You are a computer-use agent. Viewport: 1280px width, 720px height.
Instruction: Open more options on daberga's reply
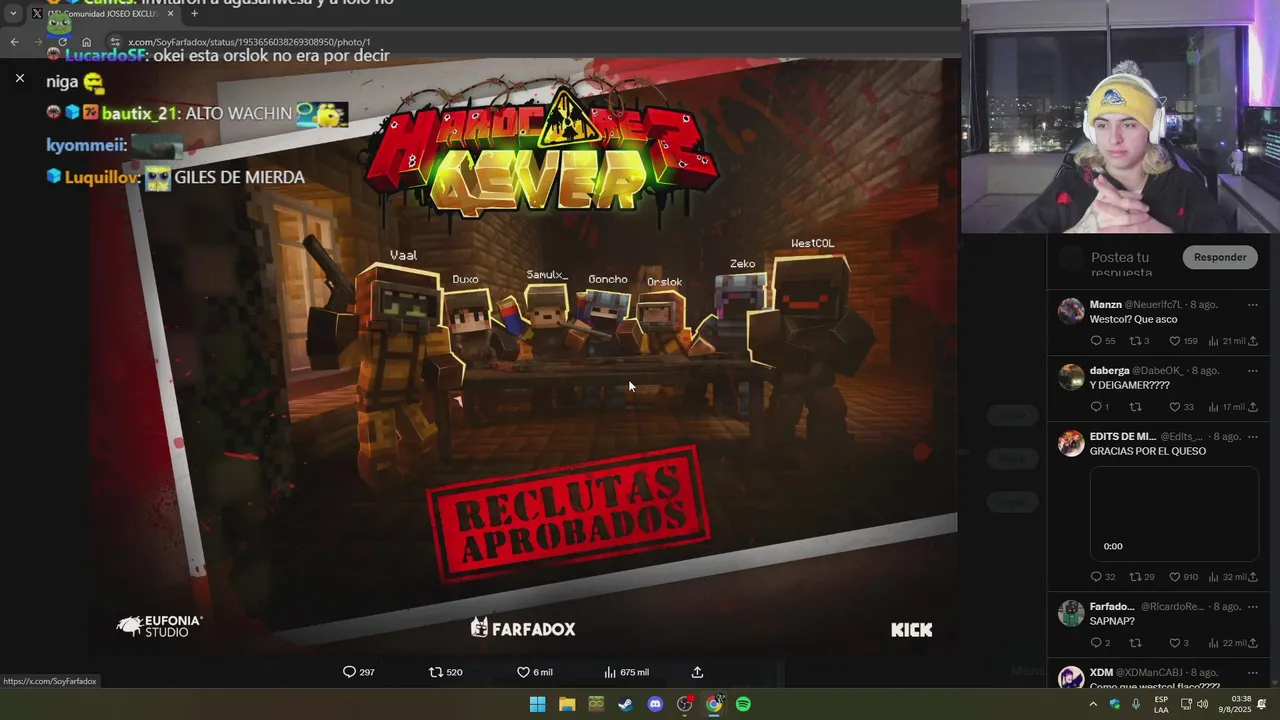pyautogui.click(x=1252, y=370)
